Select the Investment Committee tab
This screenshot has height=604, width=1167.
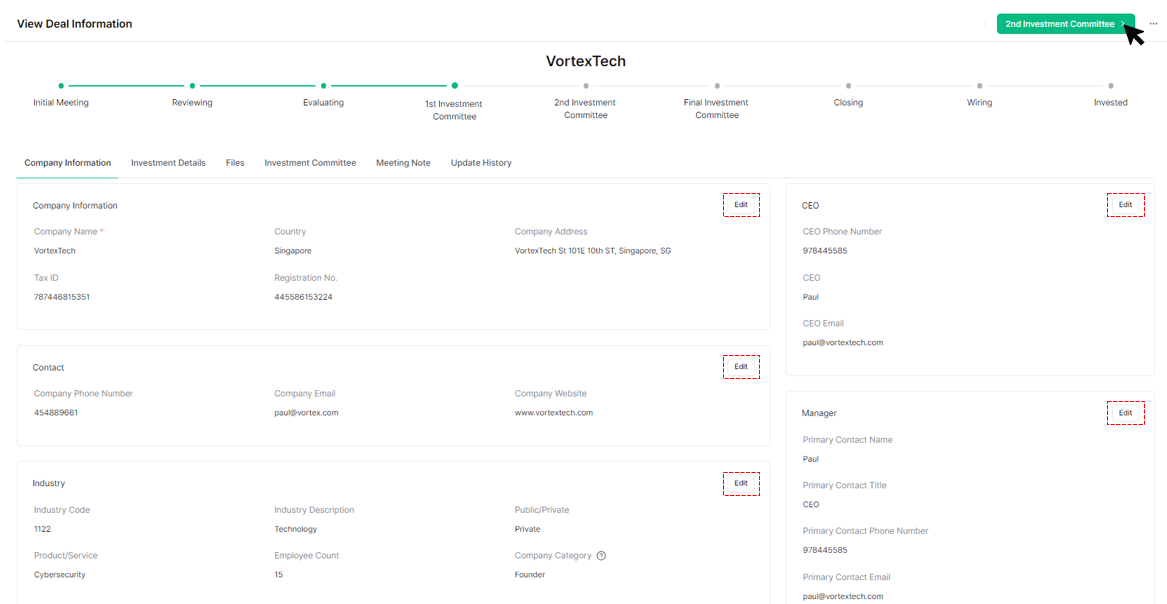click(310, 162)
